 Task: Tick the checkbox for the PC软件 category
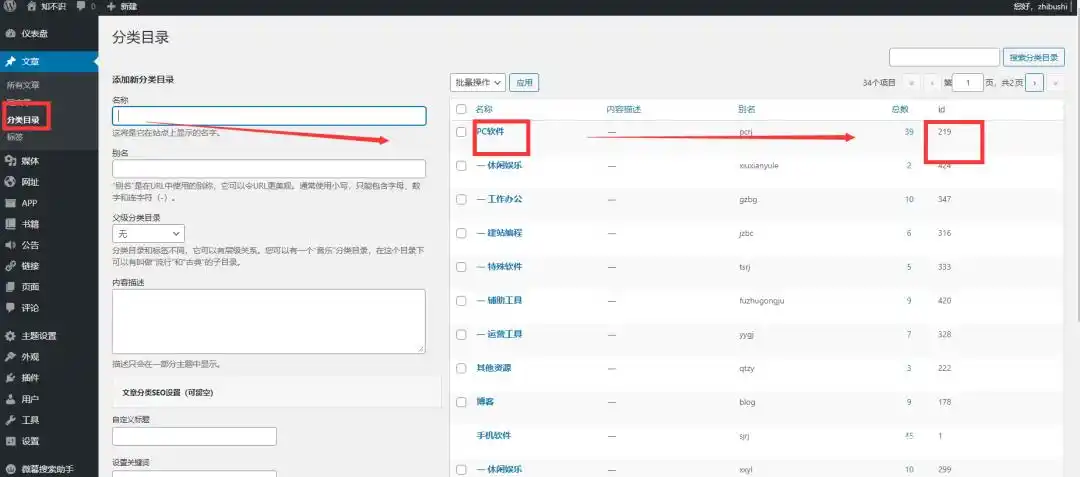click(x=461, y=132)
